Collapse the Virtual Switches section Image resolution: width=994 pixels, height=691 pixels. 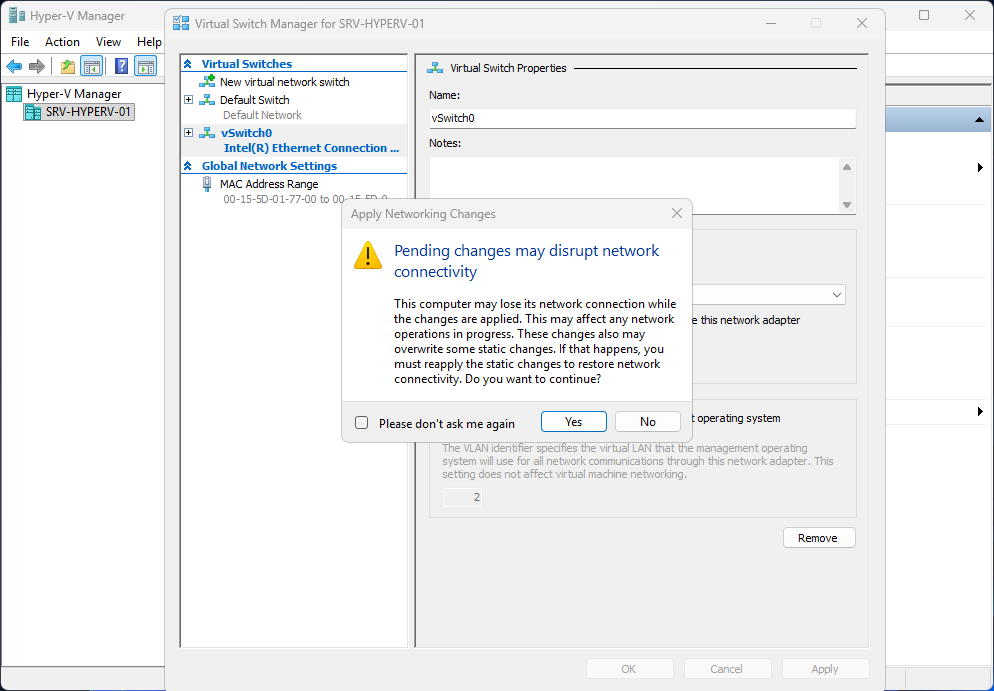coord(188,63)
